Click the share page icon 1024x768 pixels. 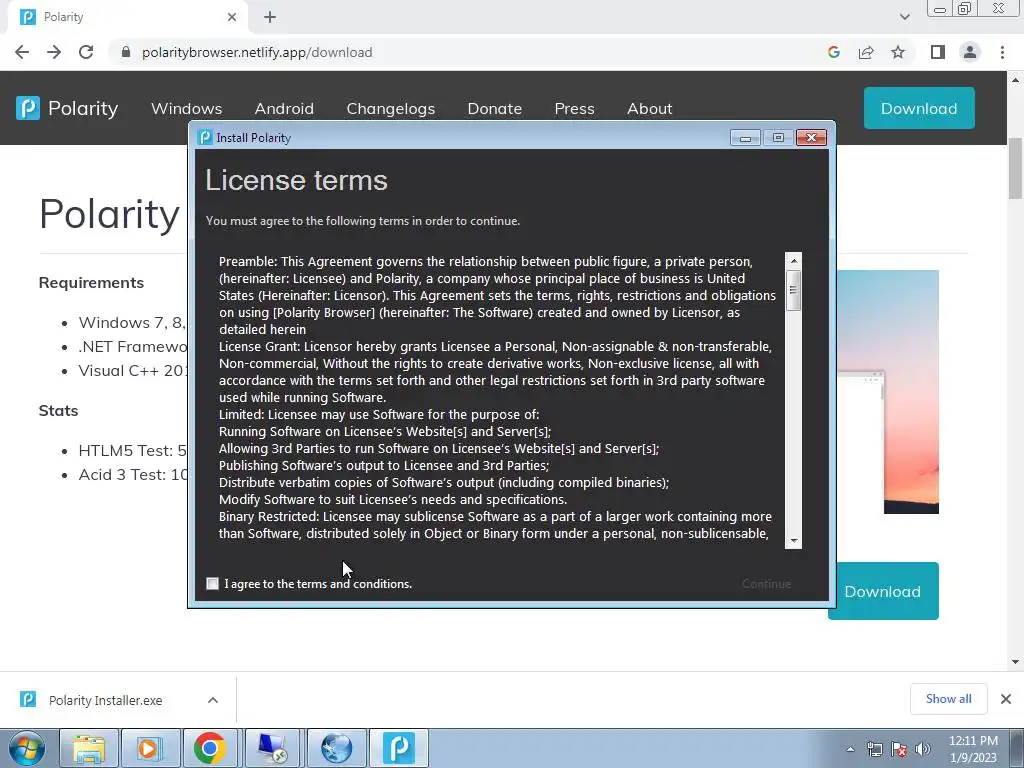pyautogui.click(x=866, y=52)
